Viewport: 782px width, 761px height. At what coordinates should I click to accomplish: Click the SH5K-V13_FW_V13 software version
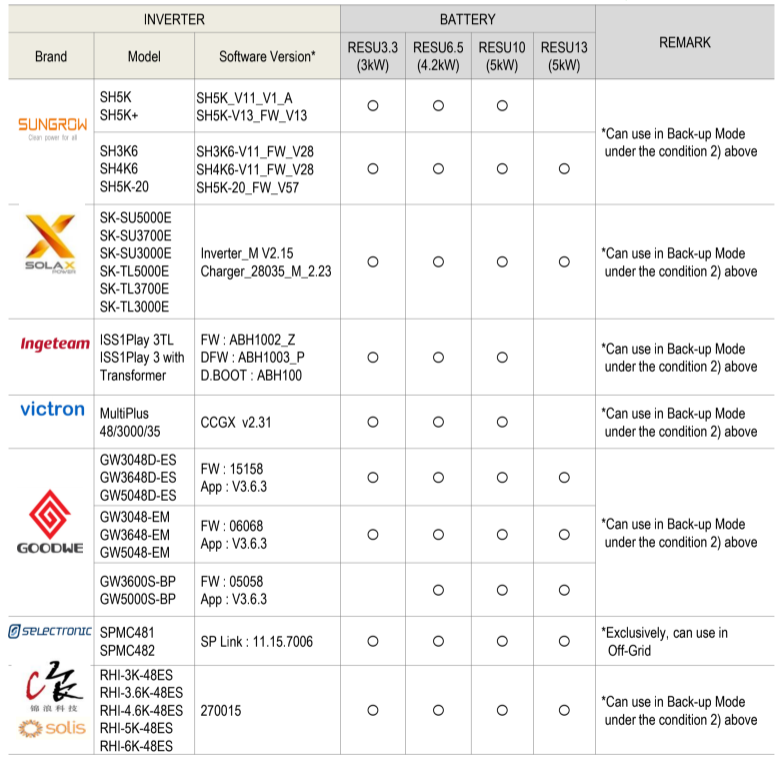click(251, 116)
